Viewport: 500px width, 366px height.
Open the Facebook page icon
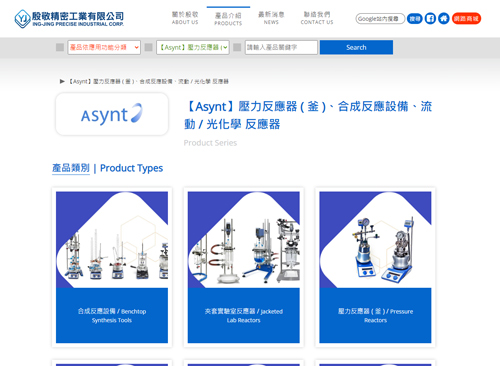point(430,18)
